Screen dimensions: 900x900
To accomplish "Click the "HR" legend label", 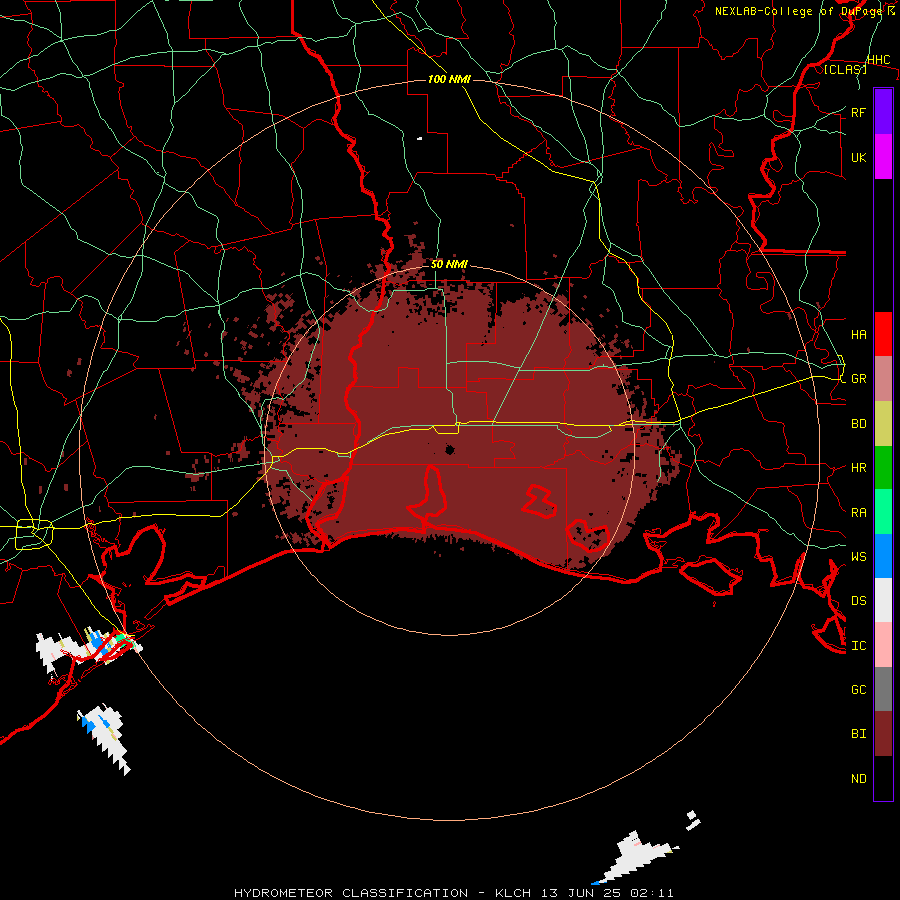I will point(858,468).
